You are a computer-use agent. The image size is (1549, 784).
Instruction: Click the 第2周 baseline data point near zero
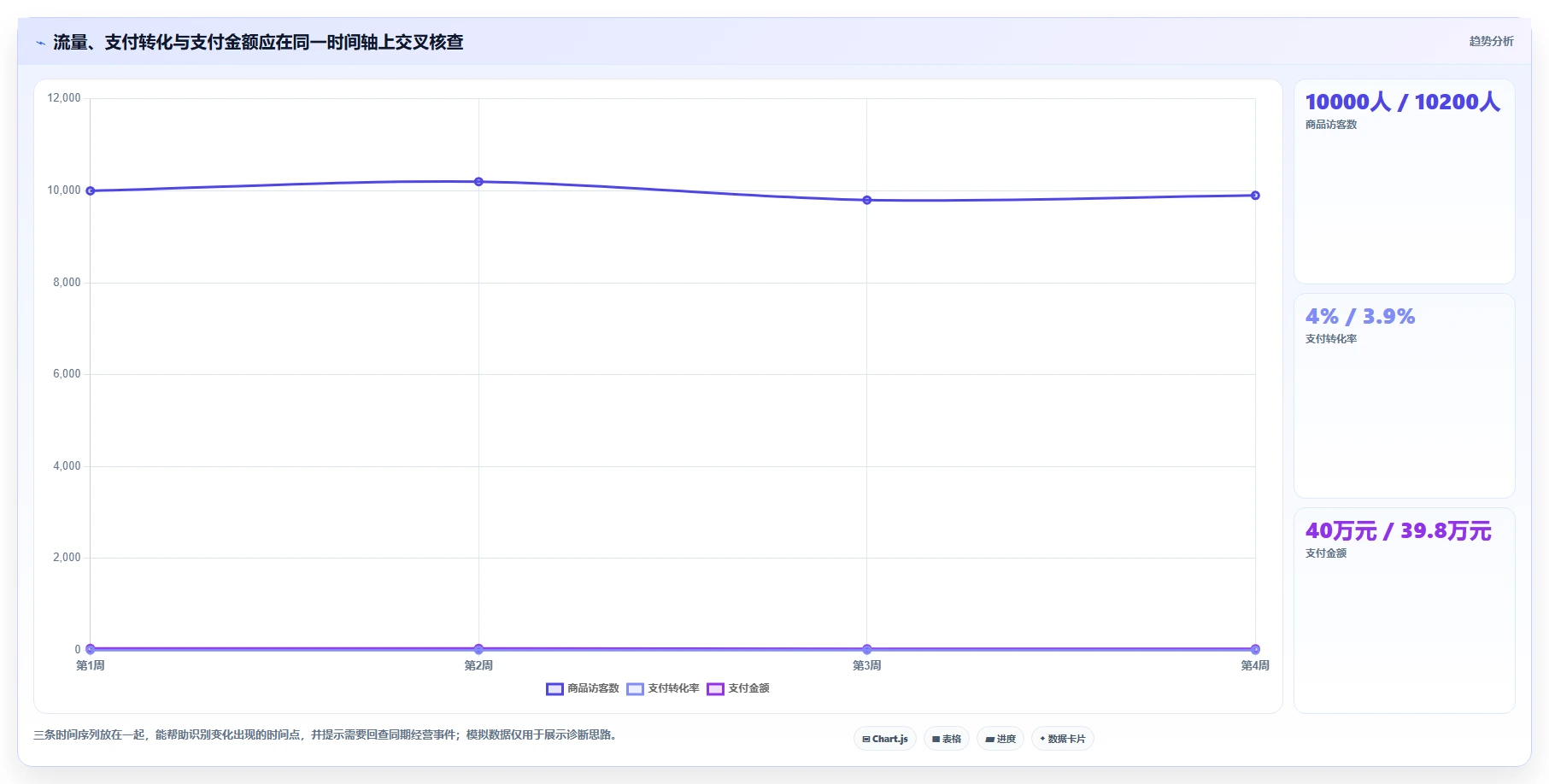click(478, 649)
